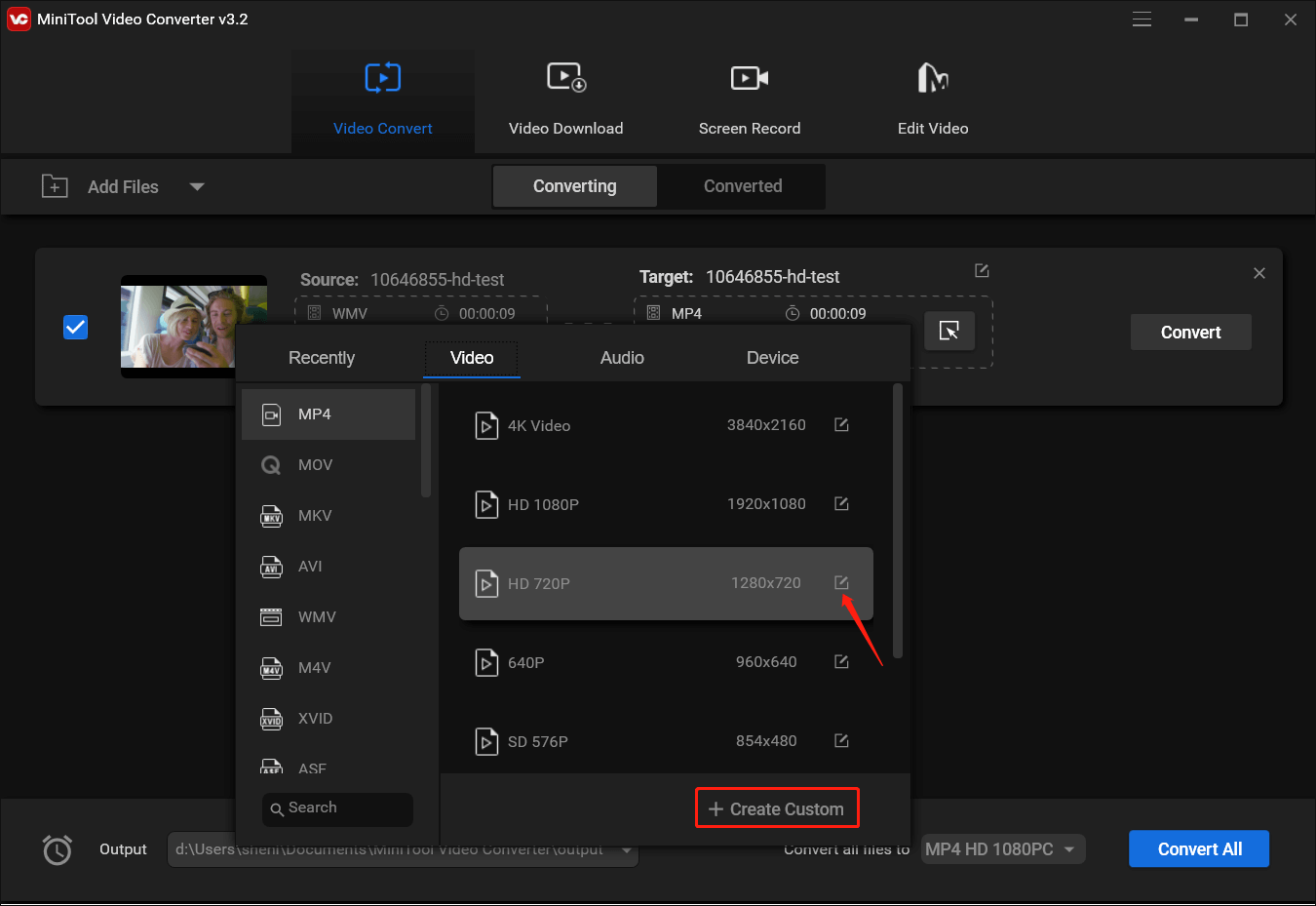Select the 640P preset
Image resolution: width=1316 pixels, height=906 pixels.
click(x=666, y=662)
